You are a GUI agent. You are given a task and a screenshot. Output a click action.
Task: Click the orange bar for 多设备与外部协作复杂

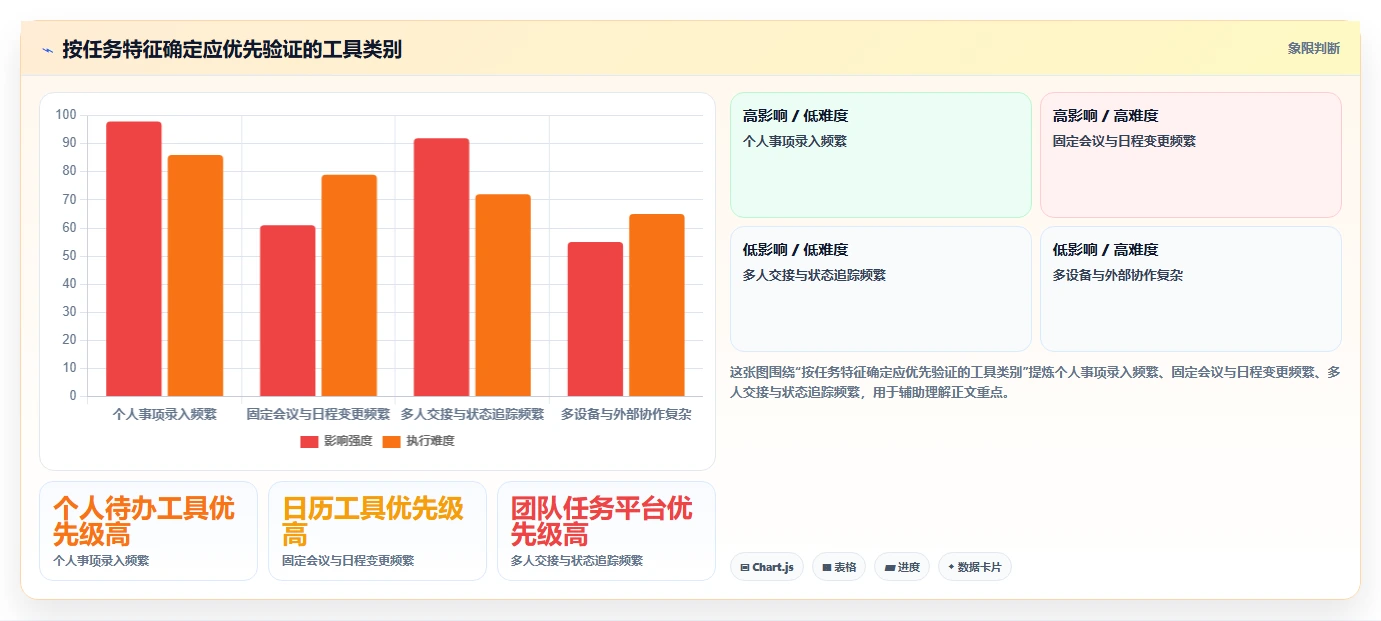point(657,305)
